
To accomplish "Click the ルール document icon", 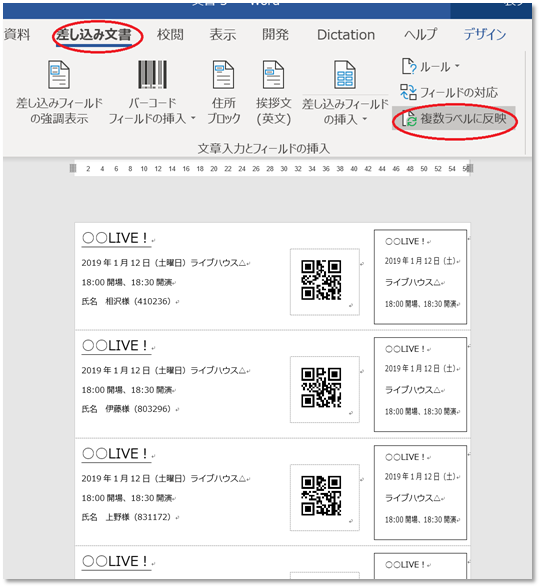I will (x=409, y=66).
